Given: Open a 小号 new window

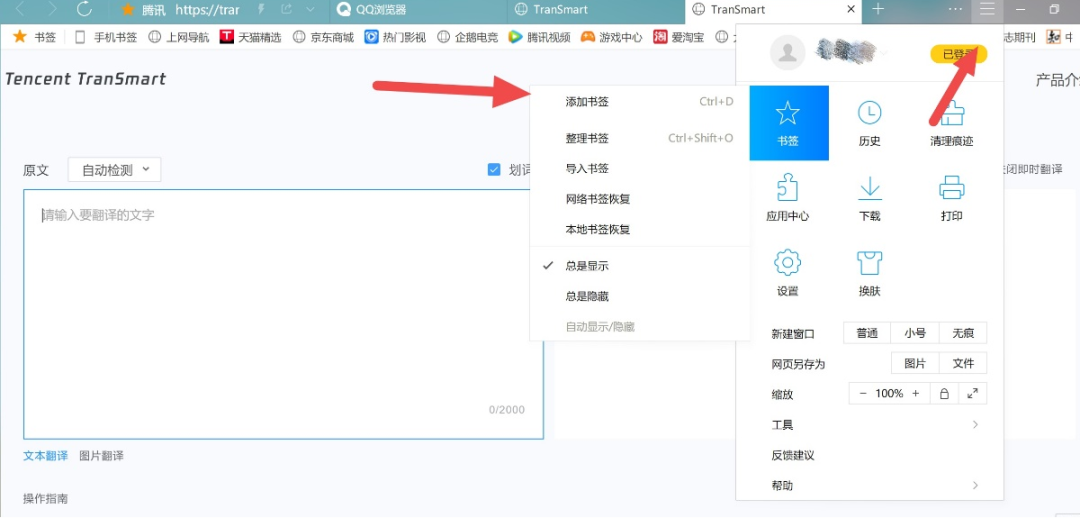Looking at the screenshot, I should tap(915, 333).
